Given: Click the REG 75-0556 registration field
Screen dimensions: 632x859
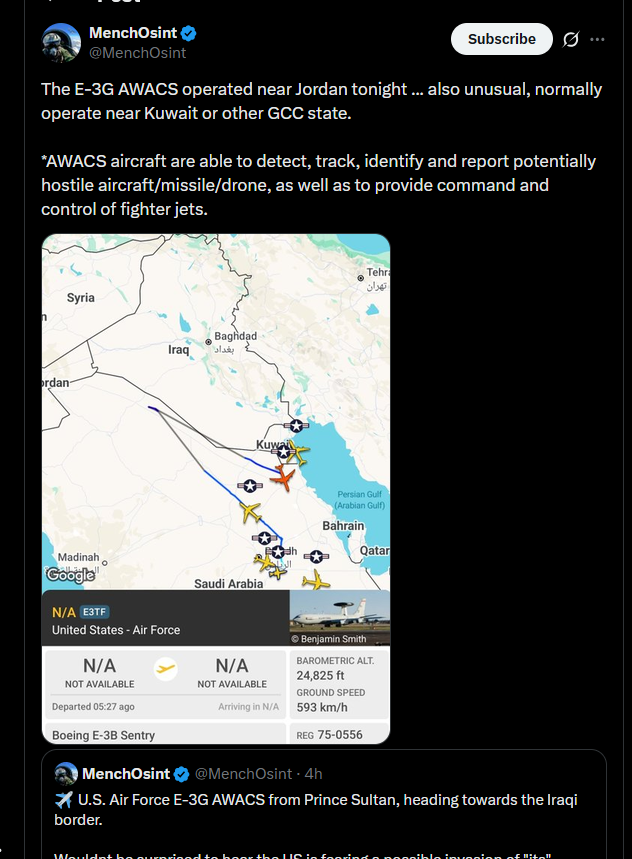Looking at the screenshot, I should click(x=338, y=734).
